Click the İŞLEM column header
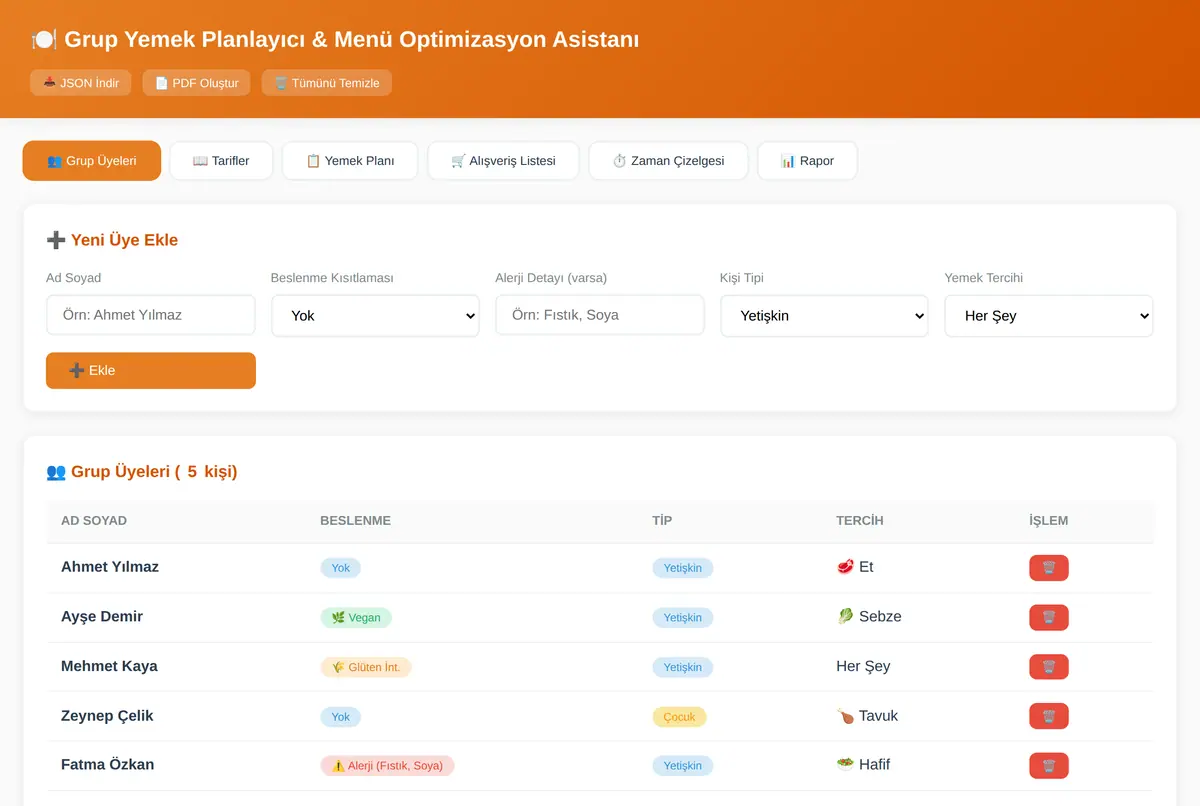Viewport: 1200px width, 806px height. point(1049,521)
